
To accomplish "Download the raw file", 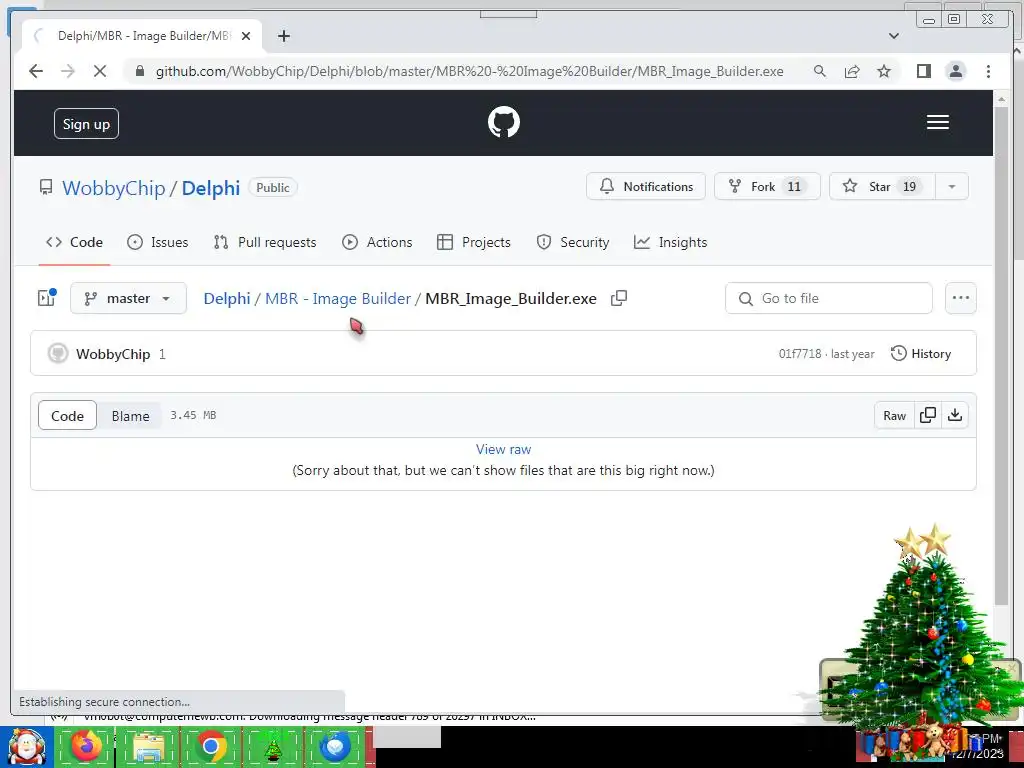I will (954, 415).
